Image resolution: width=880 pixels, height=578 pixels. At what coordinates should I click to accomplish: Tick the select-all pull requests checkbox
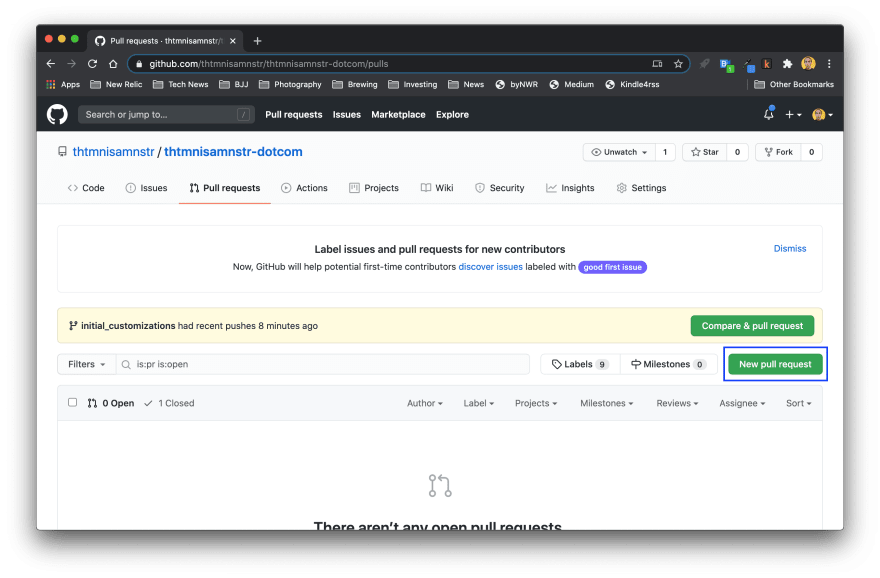[72, 403]
